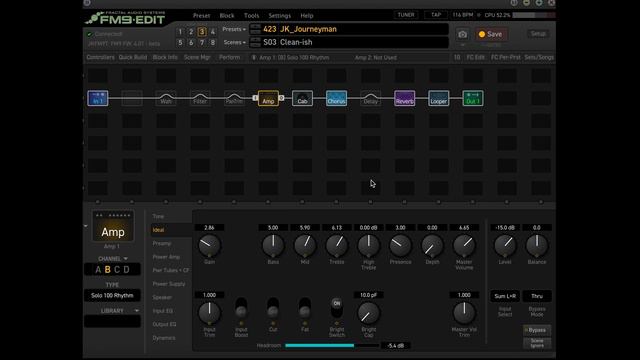
Task: Toggle the block Bypass button
Action: (537, 330)
